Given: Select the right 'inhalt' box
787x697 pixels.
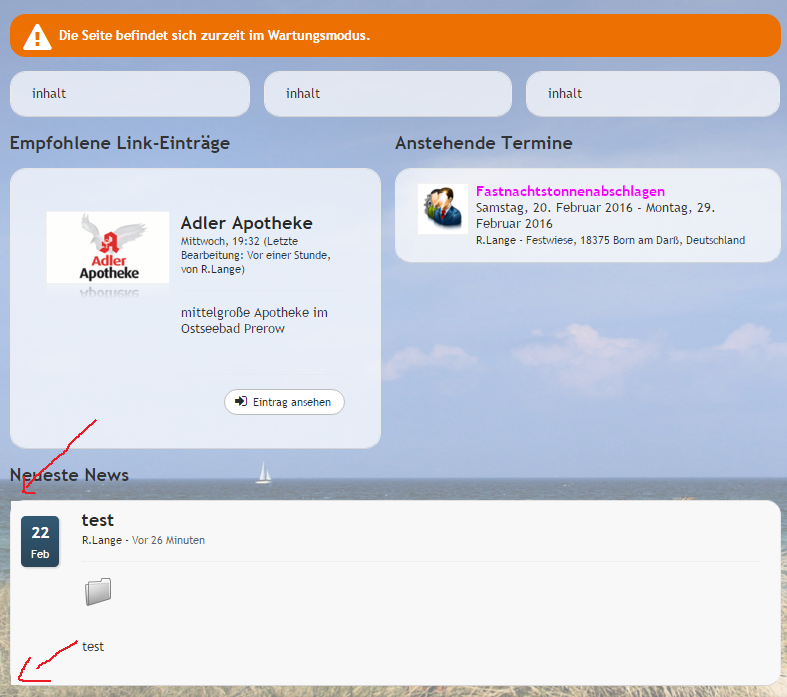Looking at the screenshot, I should click(652, 94).
